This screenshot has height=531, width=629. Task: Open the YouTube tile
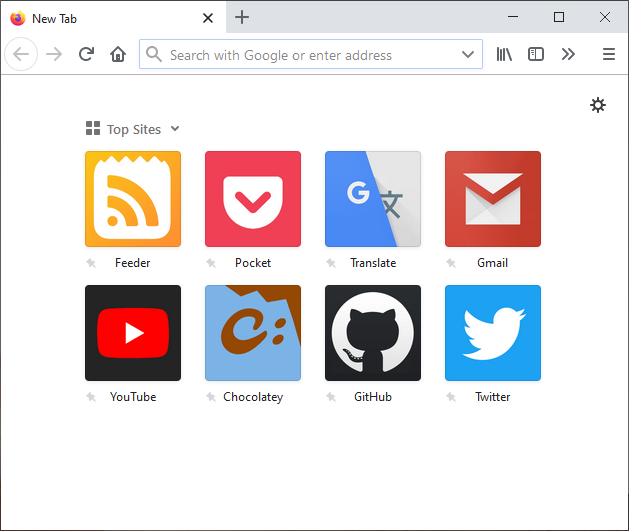[x=133, y=333]
